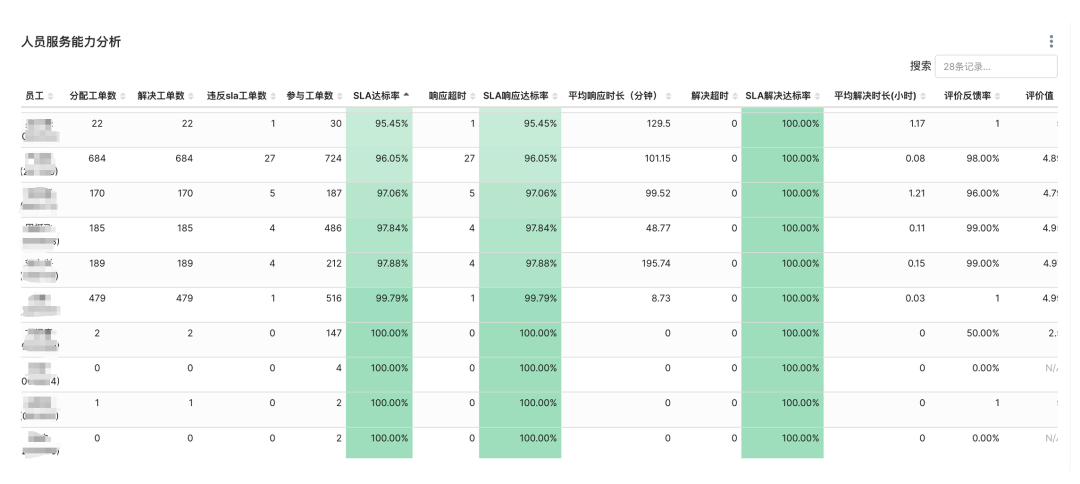Select the 684 分配工单数 cell
This screenshot has height=484, width=1080.
97,158
